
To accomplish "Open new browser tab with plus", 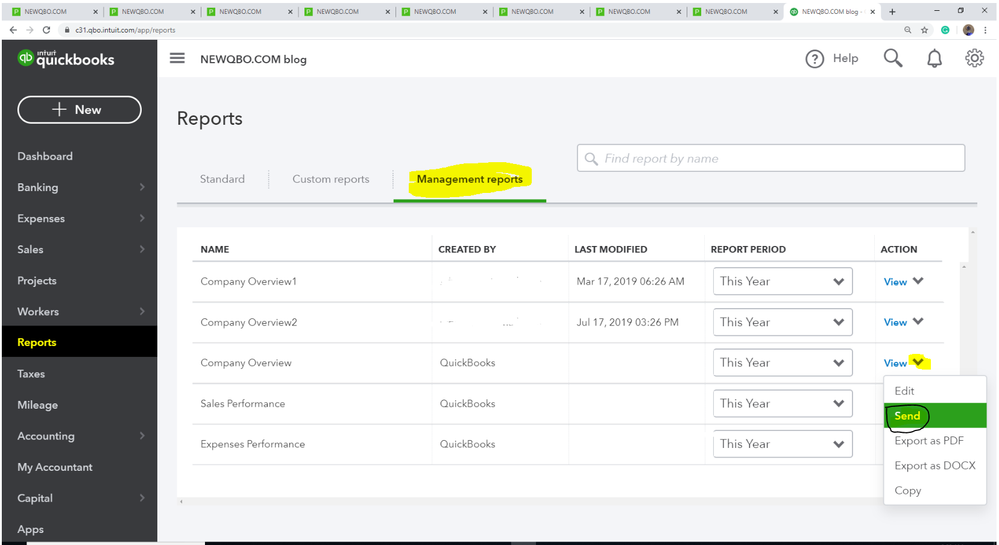I will click(892, 11).
